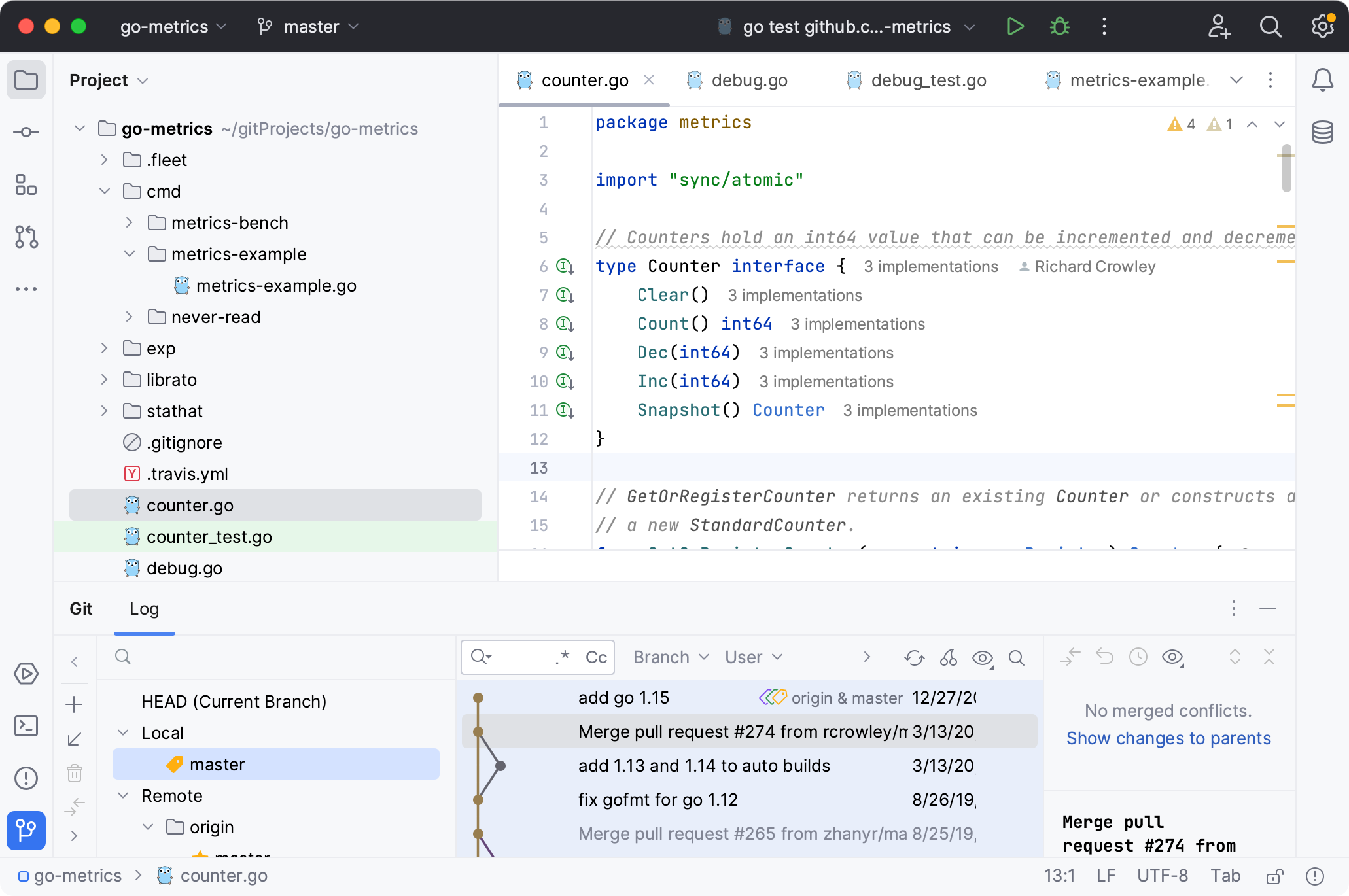Open the Branch filter dropdown

click(x=671, y=657)
